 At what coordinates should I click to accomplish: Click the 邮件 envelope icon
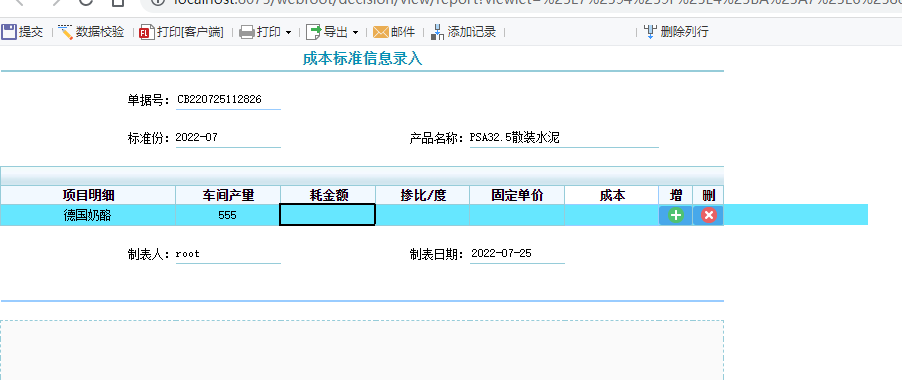[x=381, y=32]
